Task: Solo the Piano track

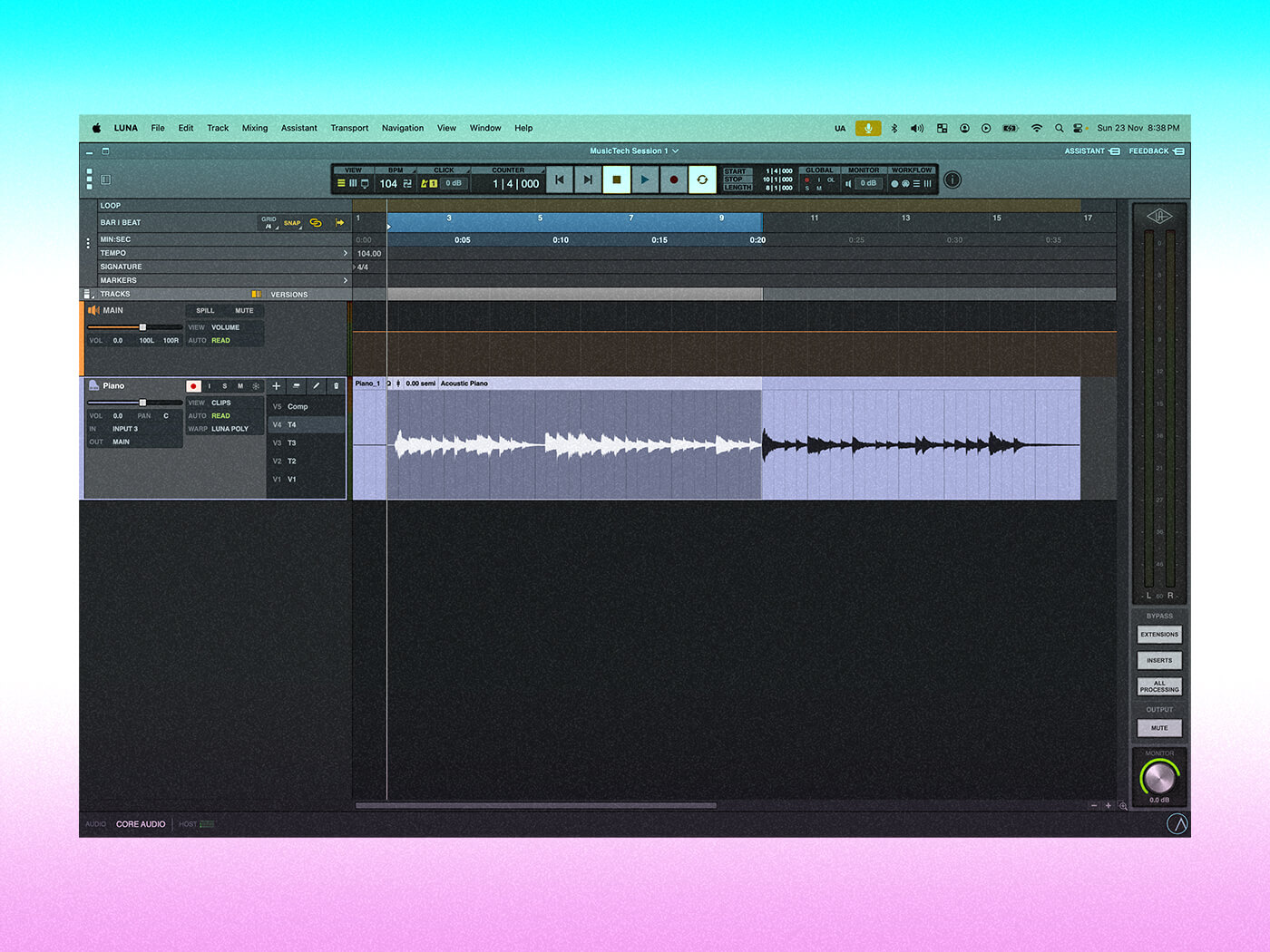Action: pyautogui.click(x=225, y=386)
